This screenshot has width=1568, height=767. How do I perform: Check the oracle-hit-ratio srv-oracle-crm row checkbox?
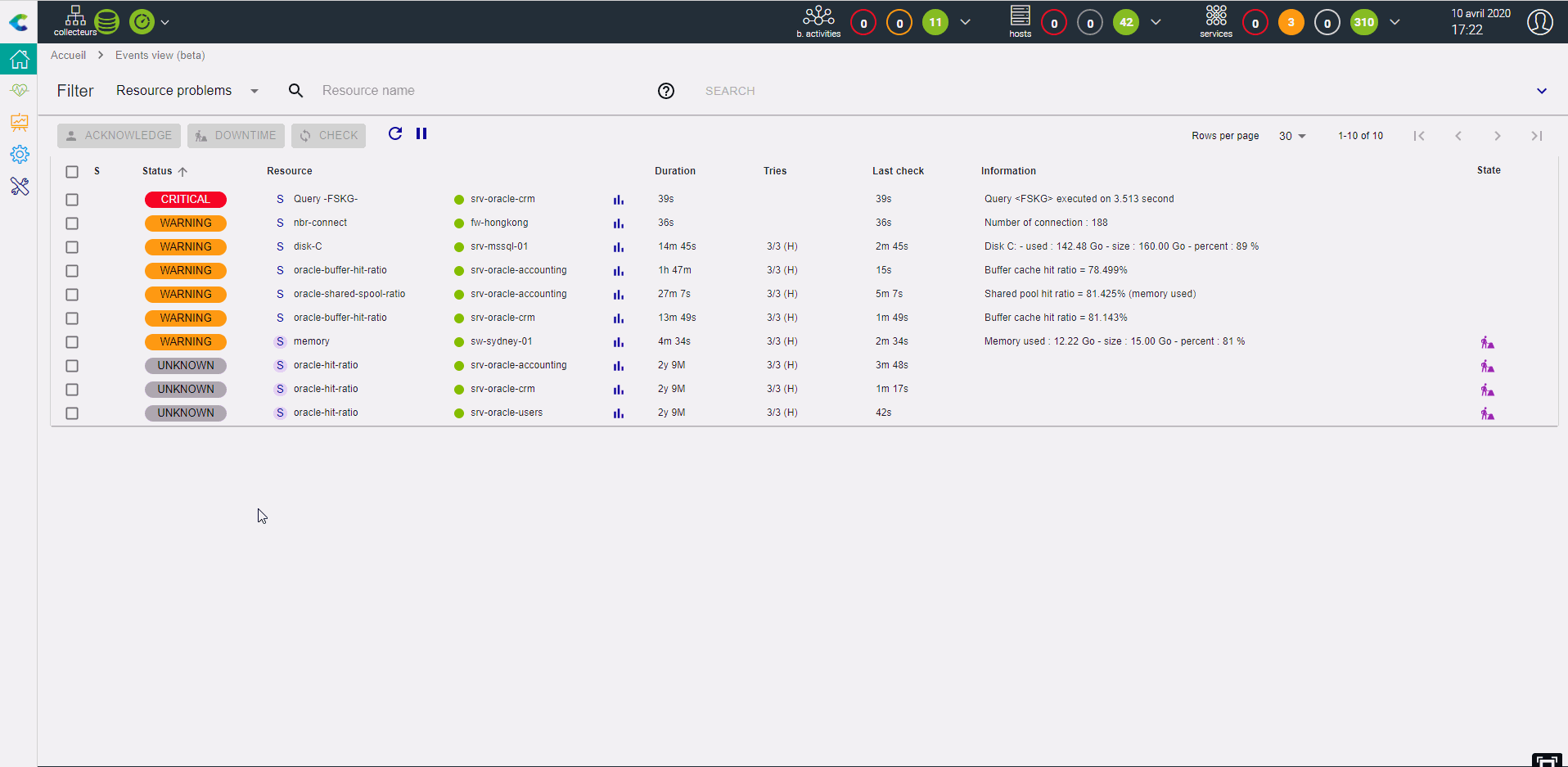point(72,390)
